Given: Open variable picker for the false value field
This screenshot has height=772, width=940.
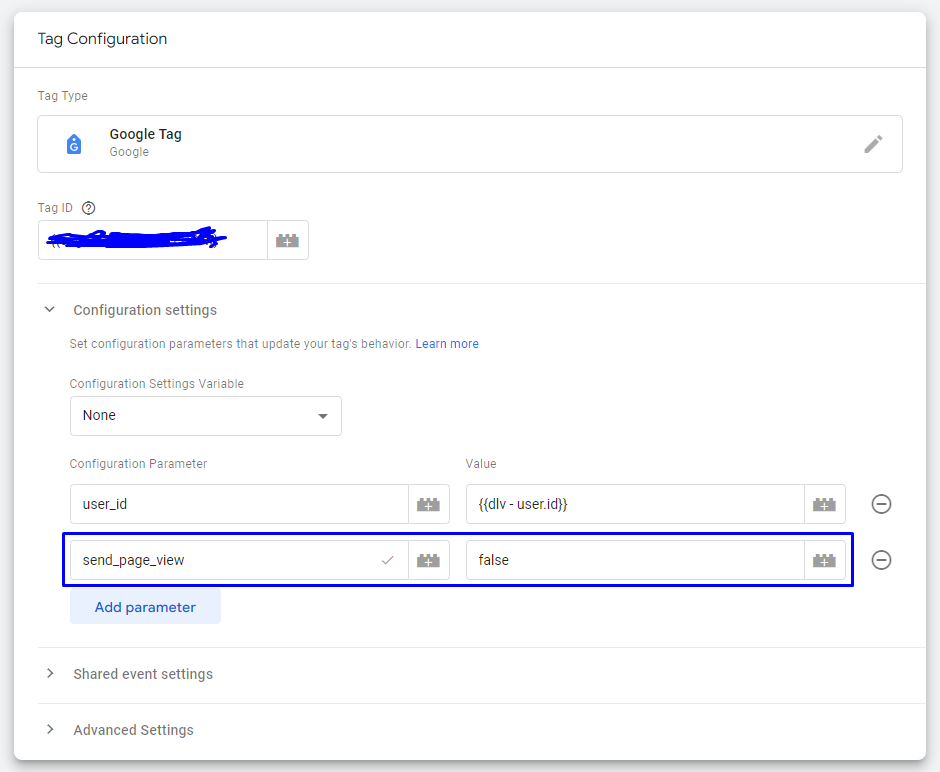Looking at the screenshot, I should [824, 560].
